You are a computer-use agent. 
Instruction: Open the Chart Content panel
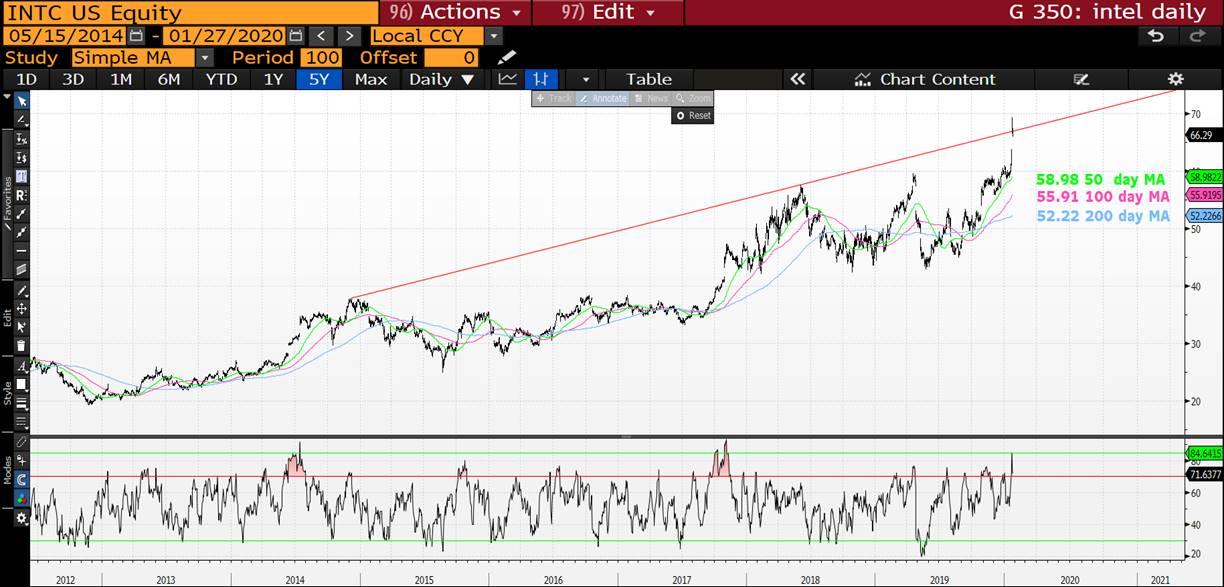[x=925, y=79]
